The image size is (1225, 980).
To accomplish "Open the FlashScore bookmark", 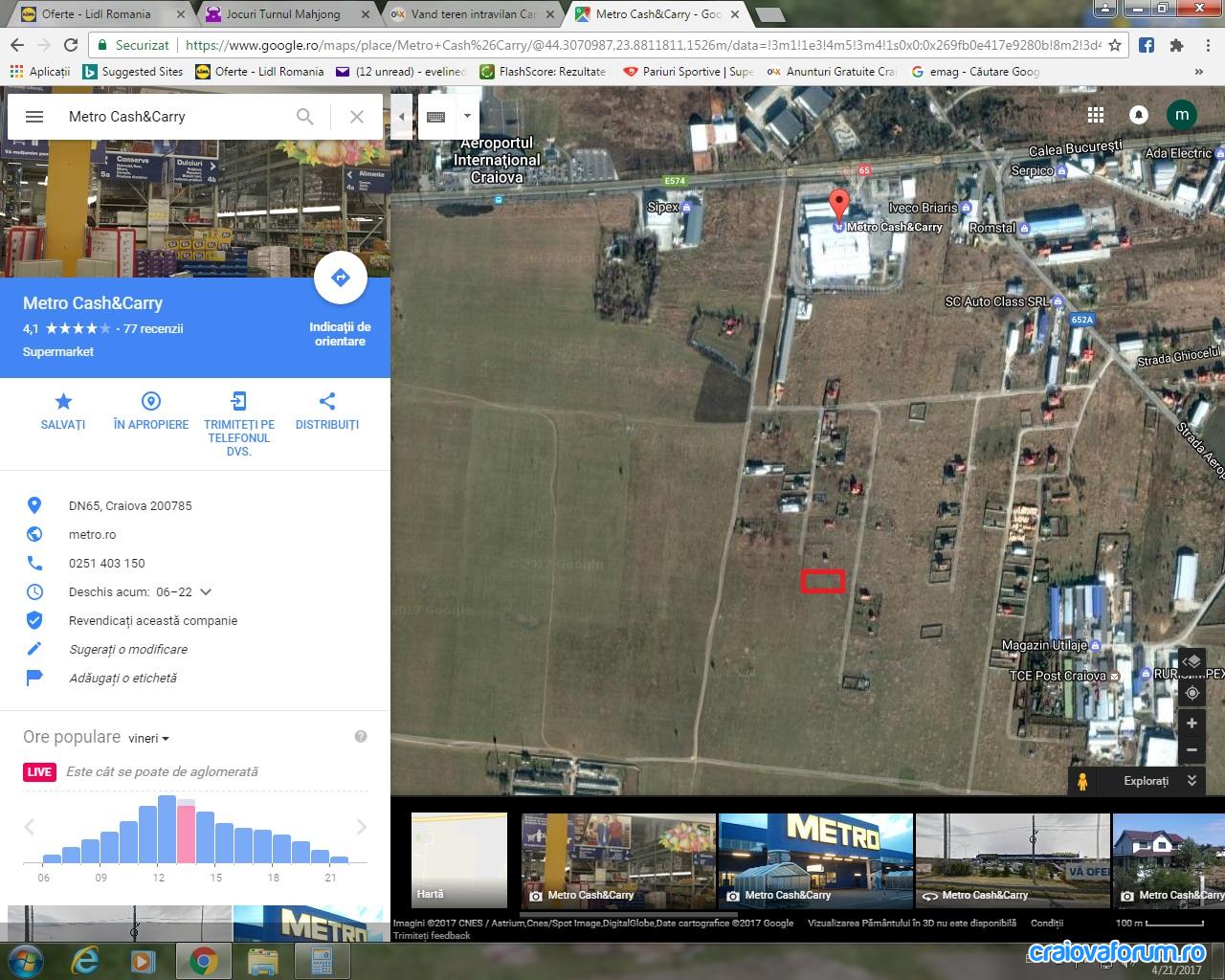I will [x=543, y=72].
